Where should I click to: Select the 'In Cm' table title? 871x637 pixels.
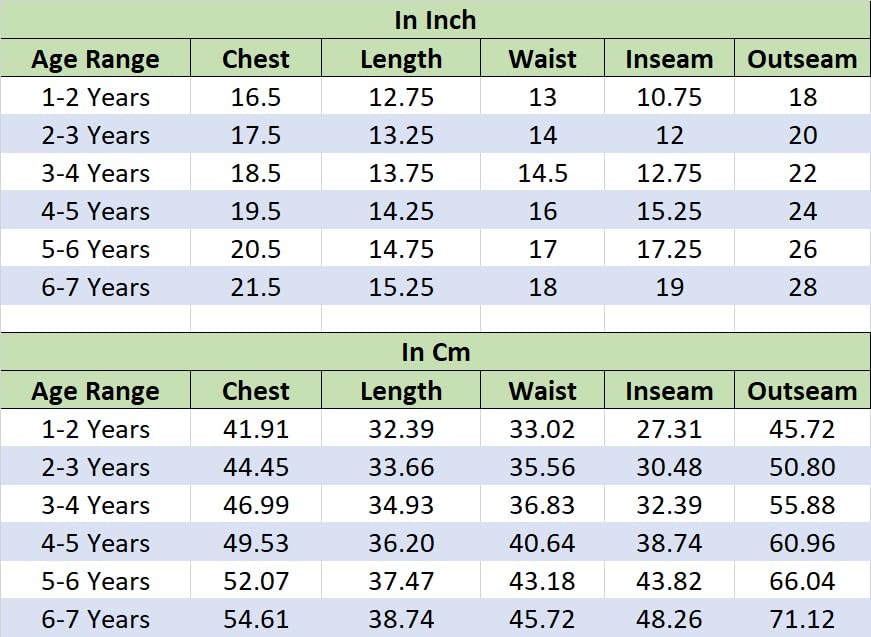click(436, 352)
